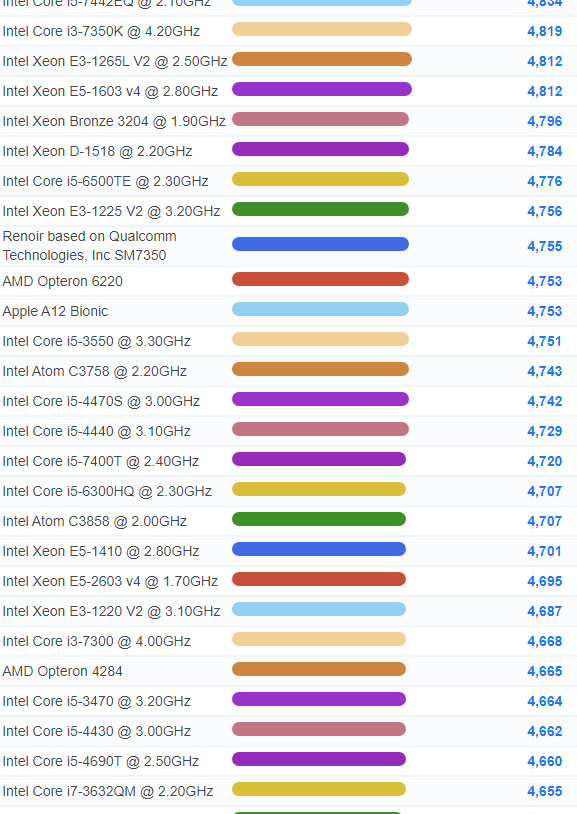
Task: Click score 4,687 for Xeon E3-1220 V2
Action: [x=545, y=612]
